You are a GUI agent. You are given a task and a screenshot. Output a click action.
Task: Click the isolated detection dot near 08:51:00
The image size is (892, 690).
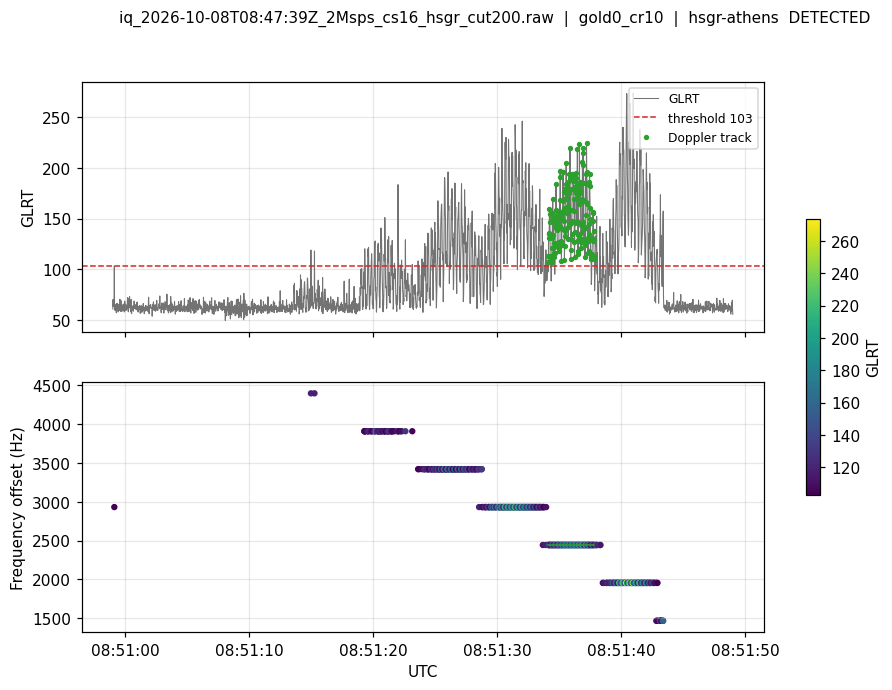[x=114, y=507]
